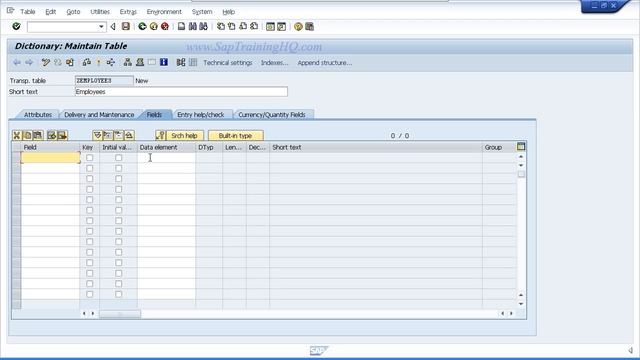The height and width of the screenshot is (360, 640).
Task: Tick the Key checkbox in first row
Action: click(89, 158)
